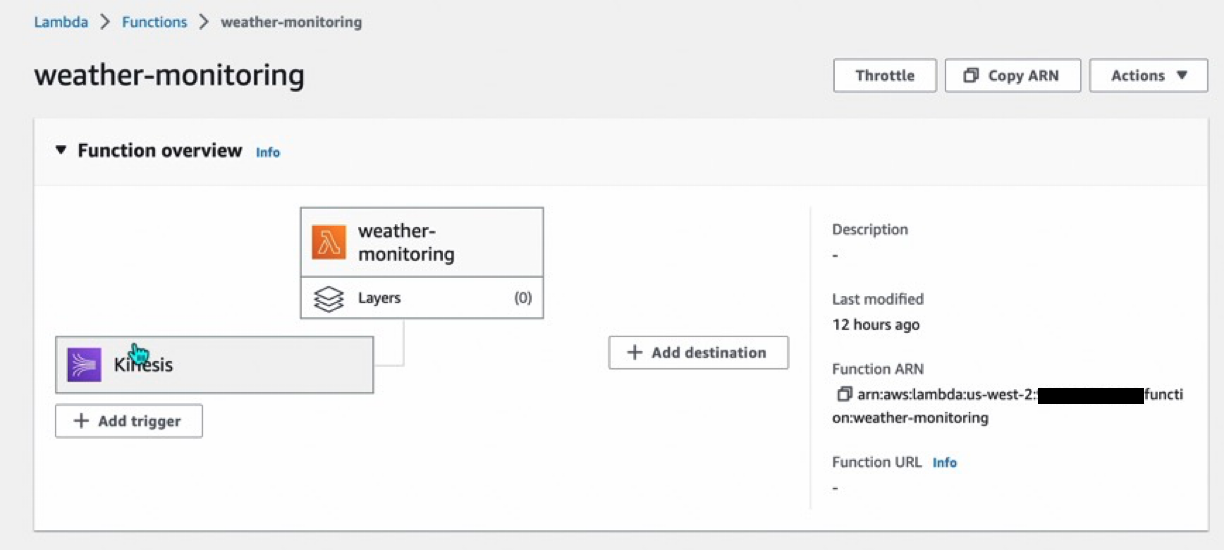Click the Layers stack icon

[329, 298]
